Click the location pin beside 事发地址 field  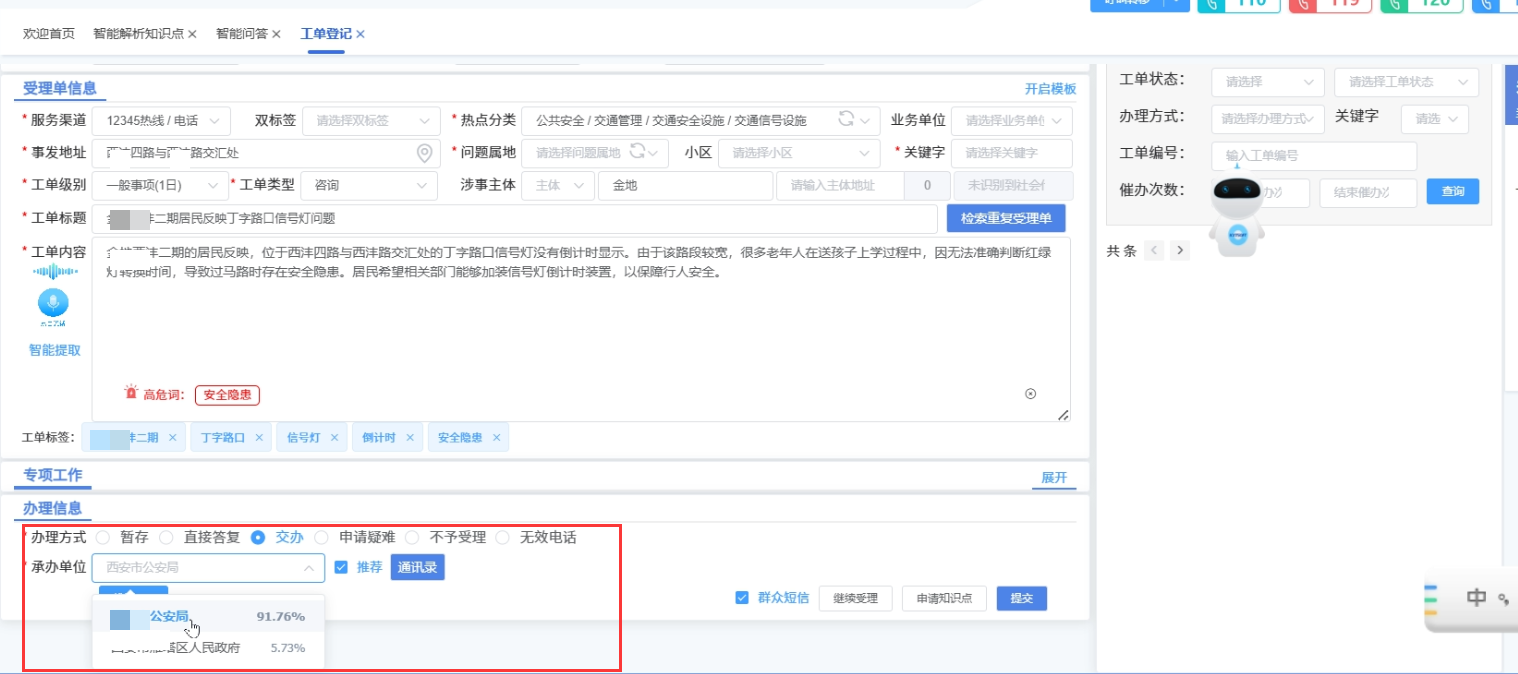pos(423,153)
